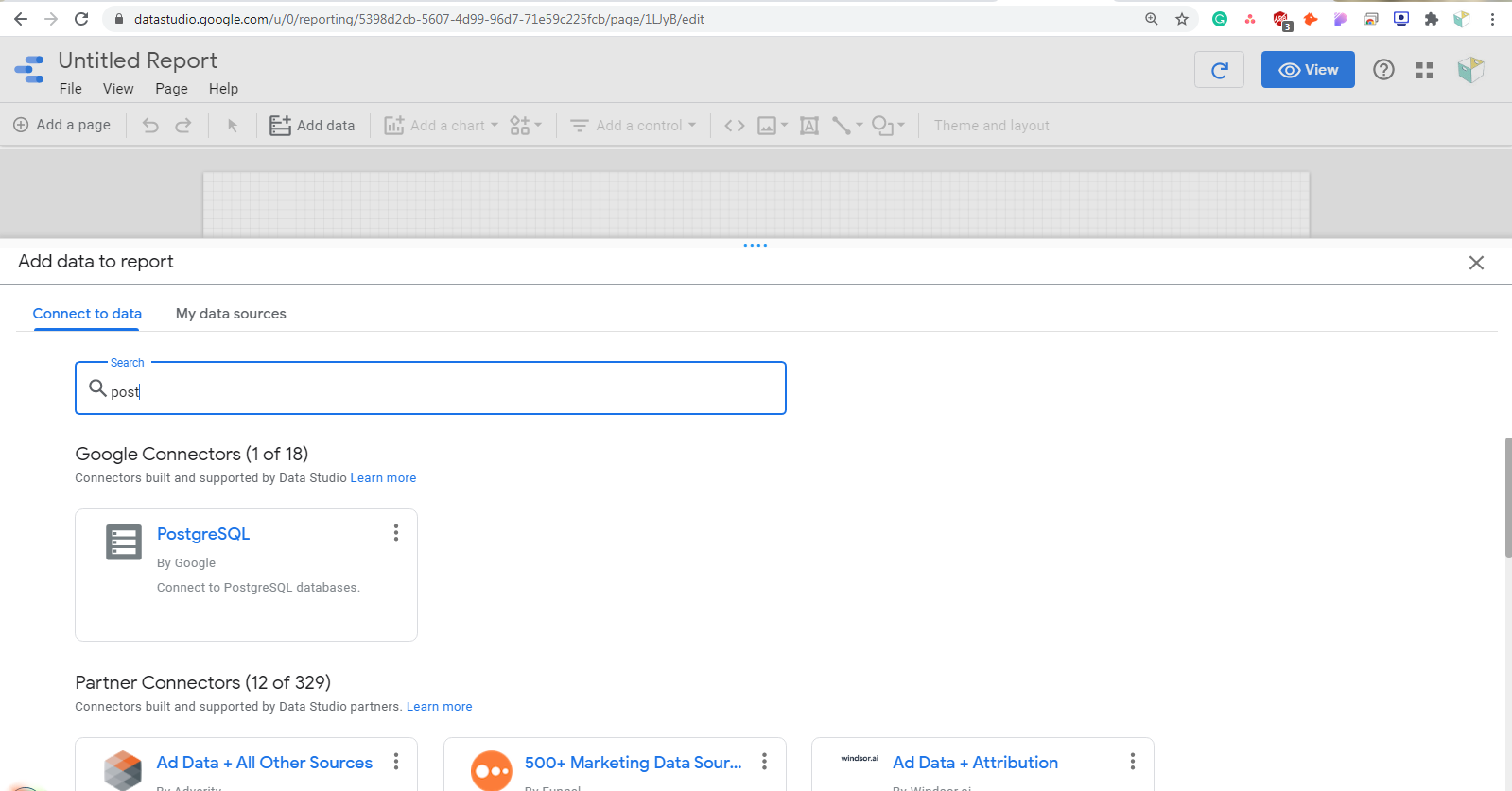Click Add a page
Image resolution: width=1512 pixels, height=791 pixels.
61,125
